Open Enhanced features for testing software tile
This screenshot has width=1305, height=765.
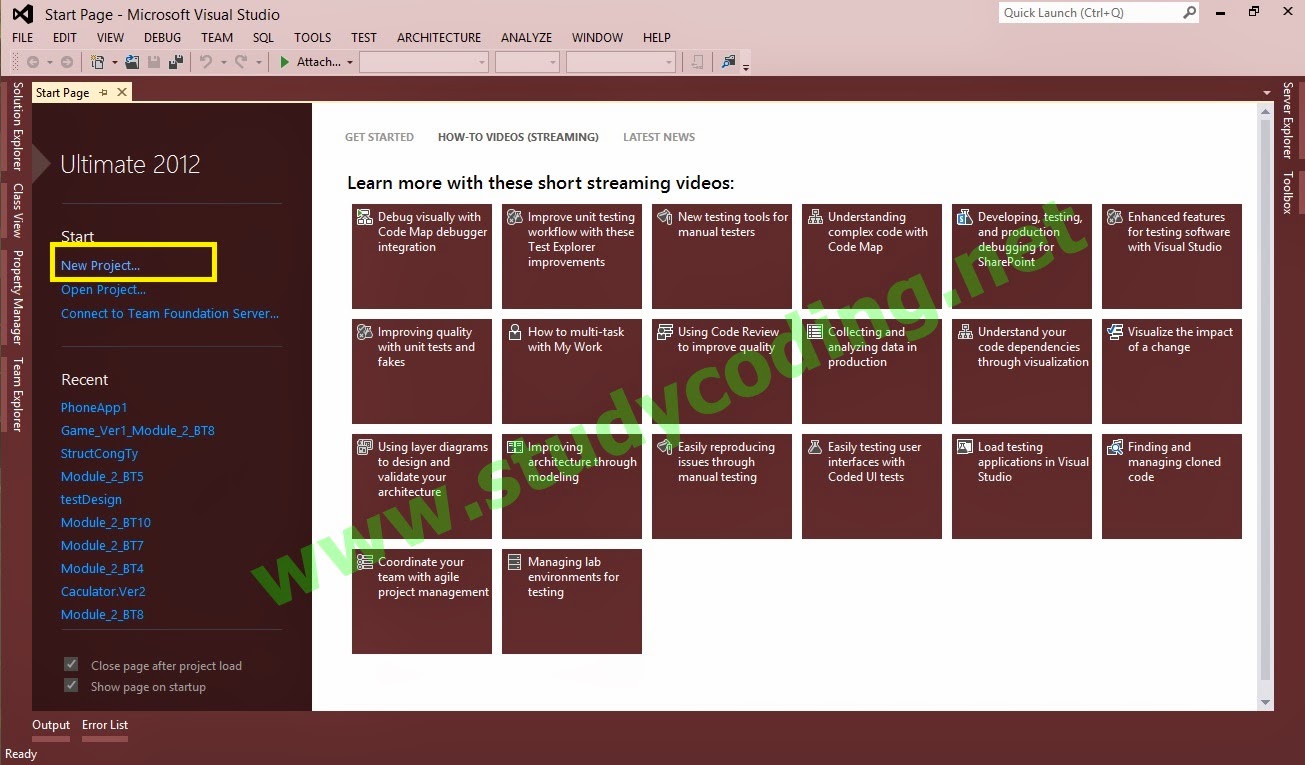pos(1172,256)
